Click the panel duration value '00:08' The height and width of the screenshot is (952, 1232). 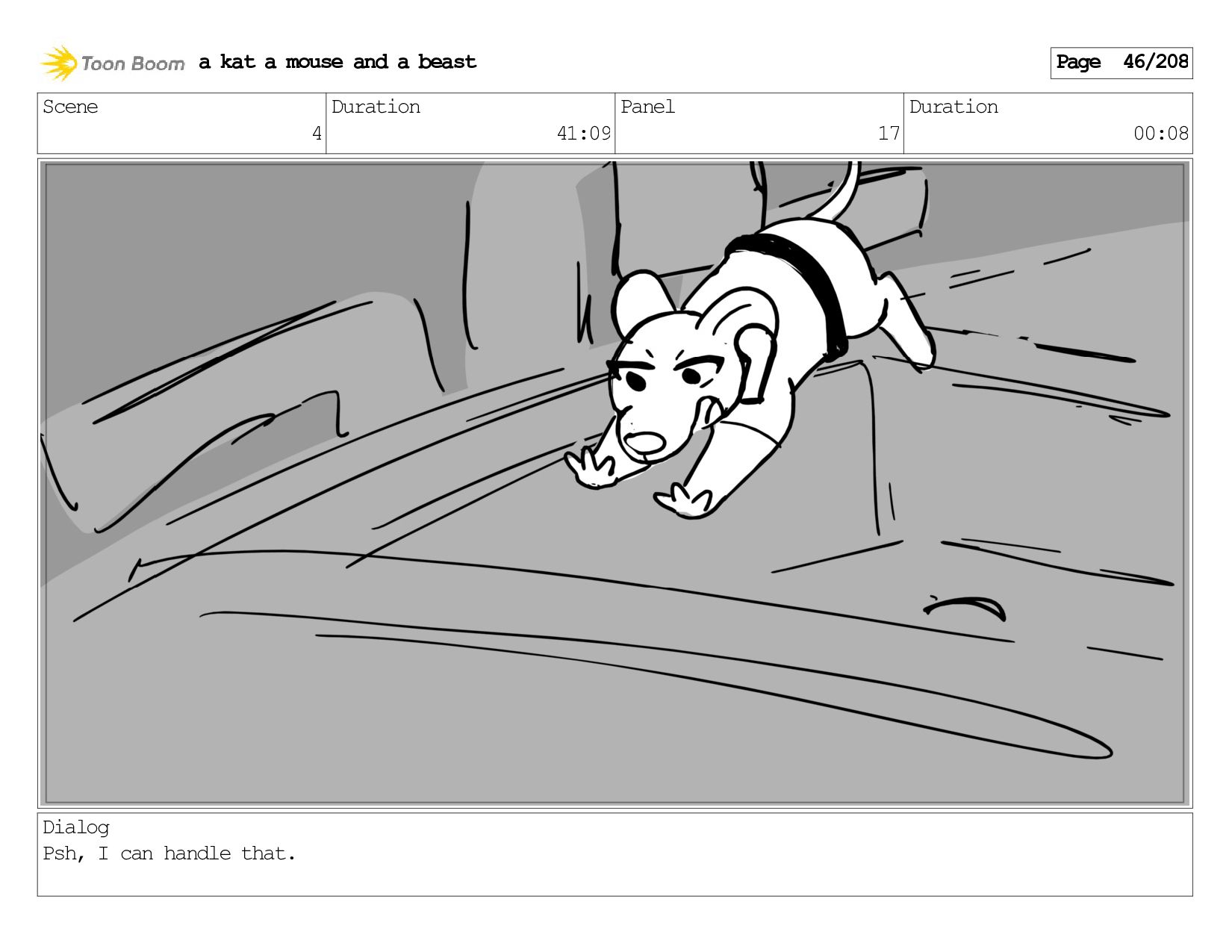point(1160,134)
